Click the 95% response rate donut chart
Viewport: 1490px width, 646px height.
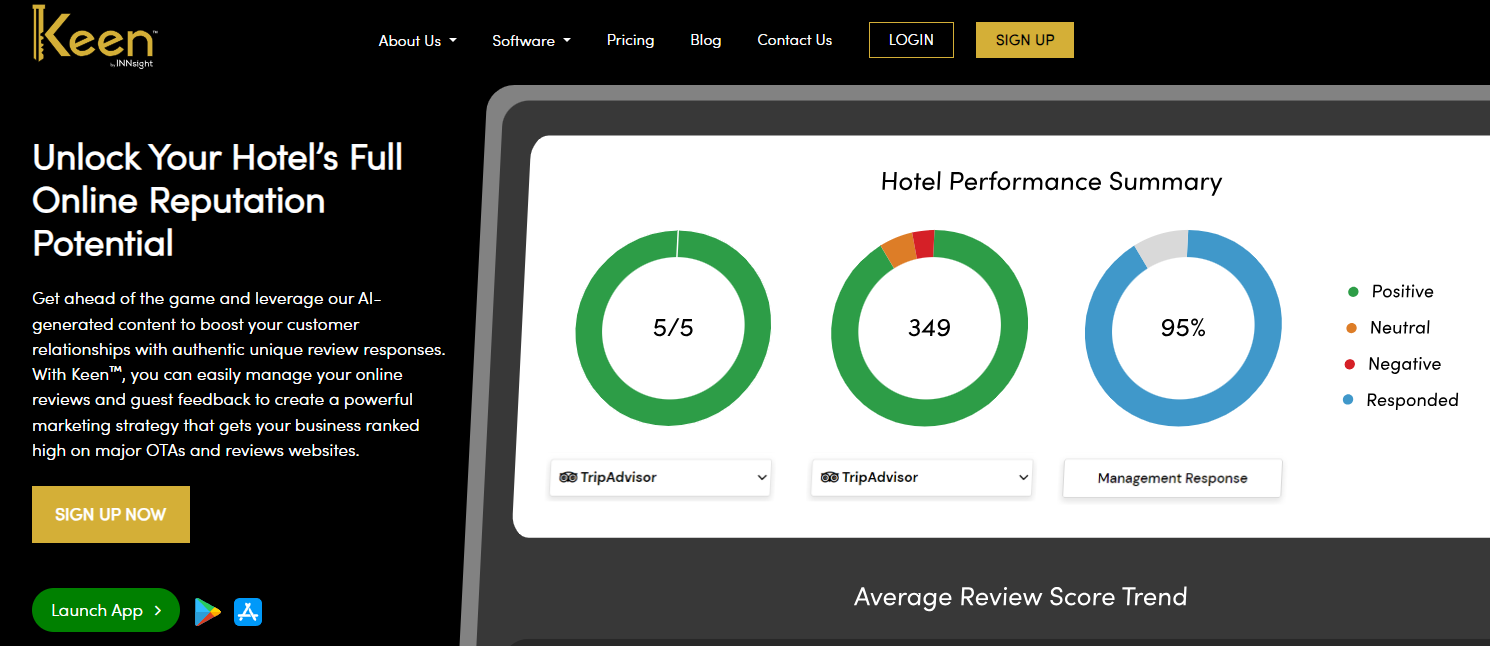1183,328
